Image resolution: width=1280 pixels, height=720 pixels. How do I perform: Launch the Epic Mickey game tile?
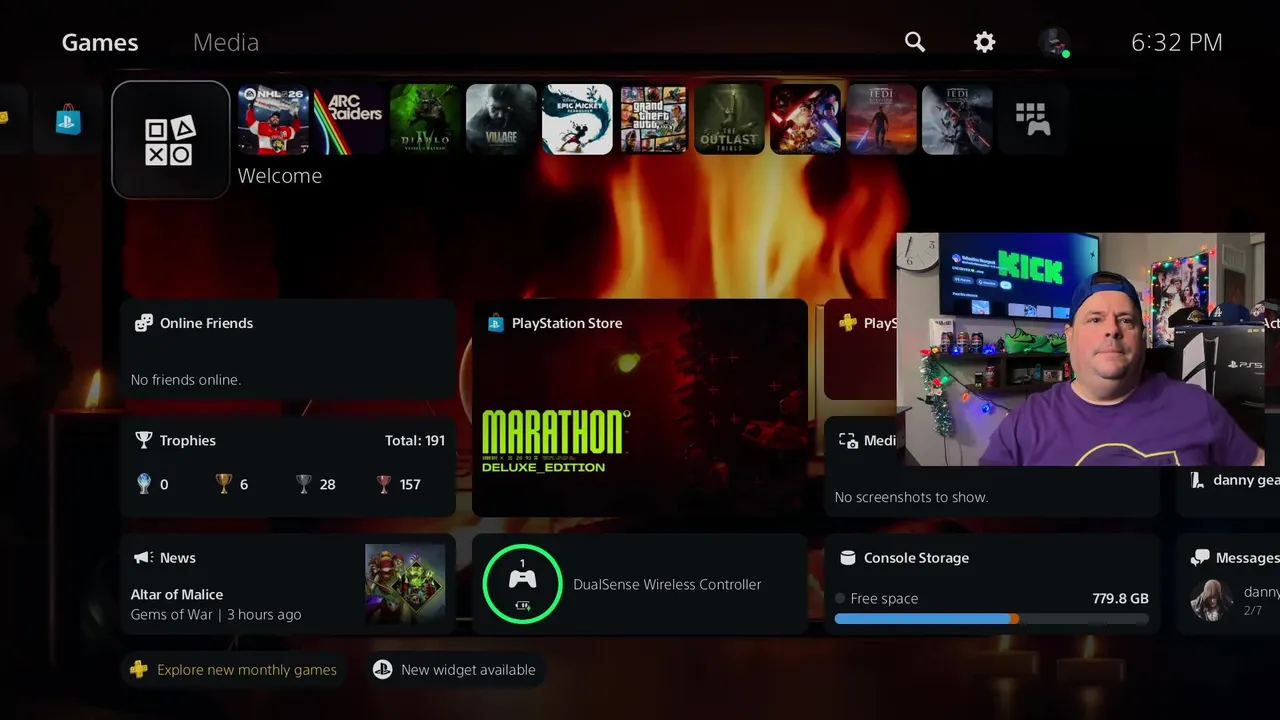(x=577, y=119)
